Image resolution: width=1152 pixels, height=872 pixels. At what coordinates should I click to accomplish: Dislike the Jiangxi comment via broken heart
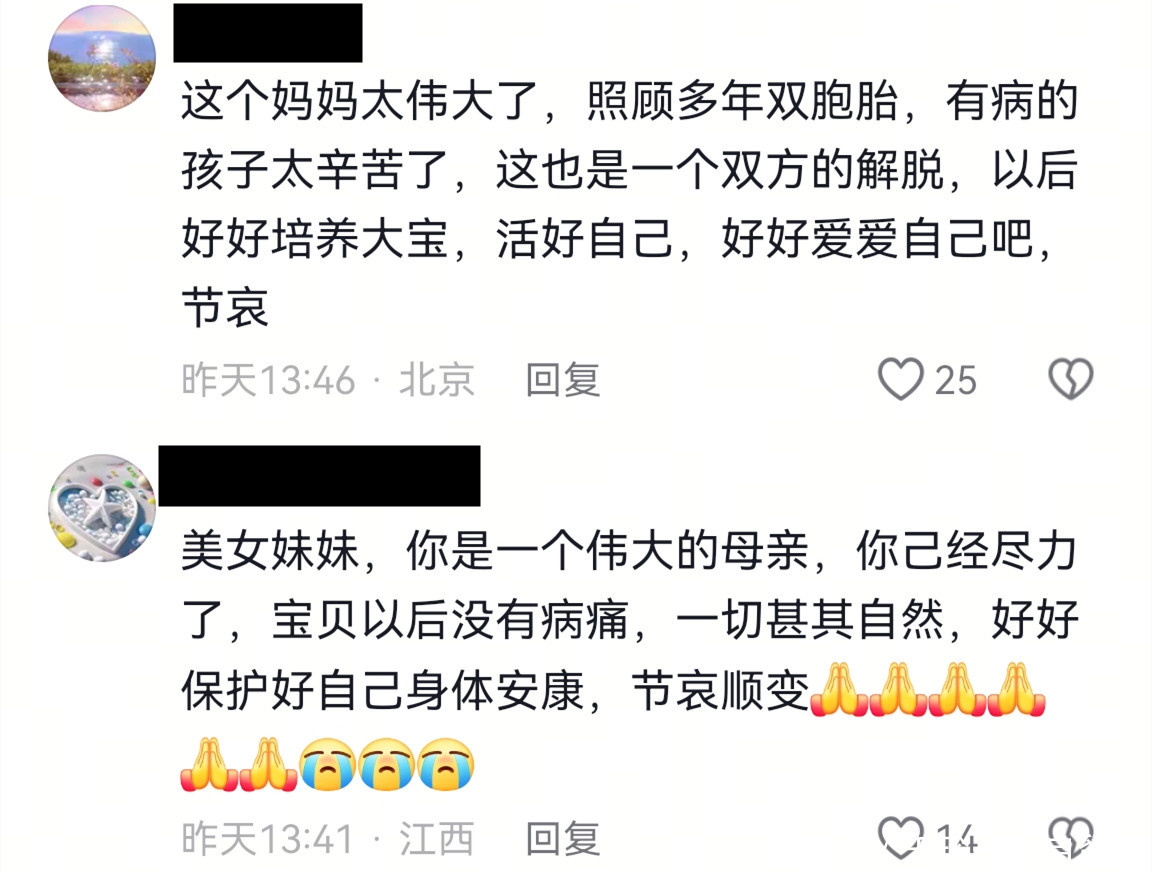coord(1070,837)
